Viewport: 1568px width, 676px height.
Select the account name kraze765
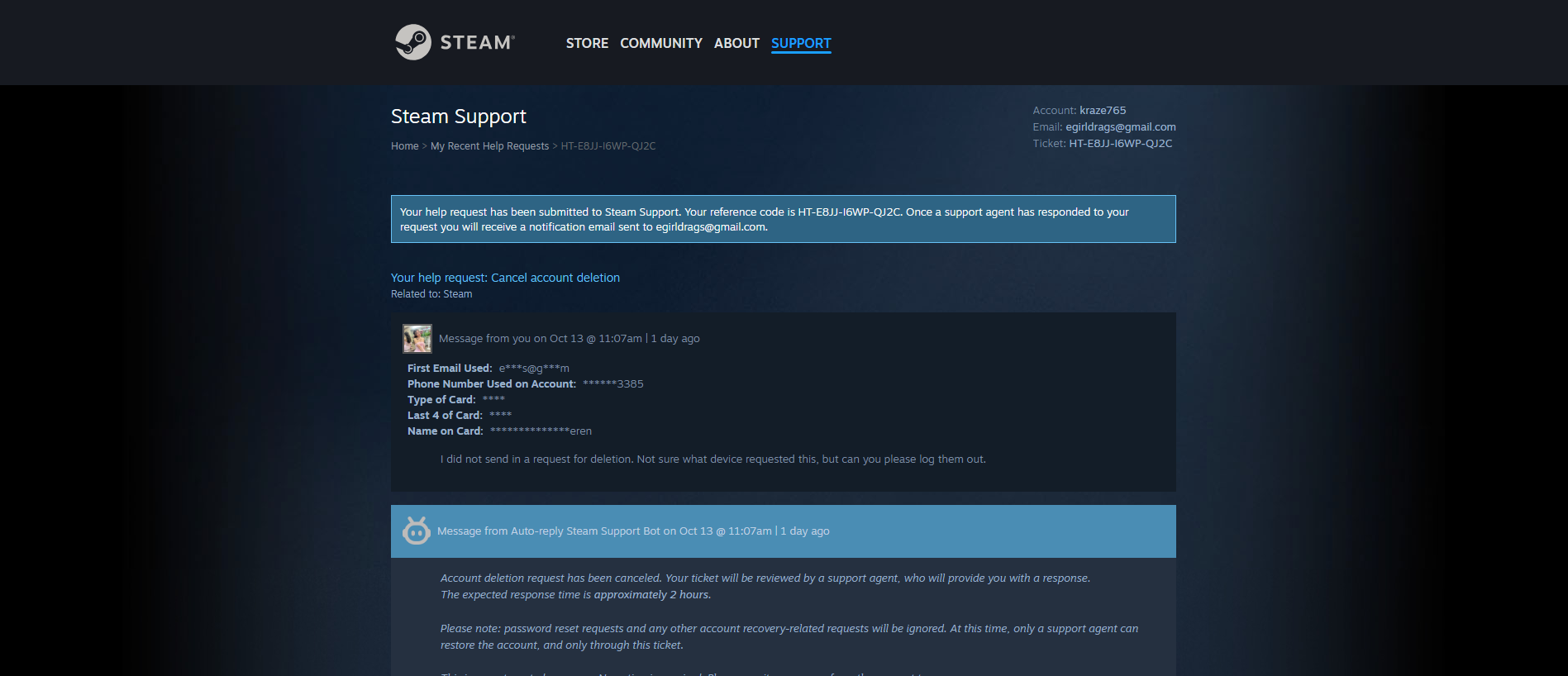point(1103,111)
